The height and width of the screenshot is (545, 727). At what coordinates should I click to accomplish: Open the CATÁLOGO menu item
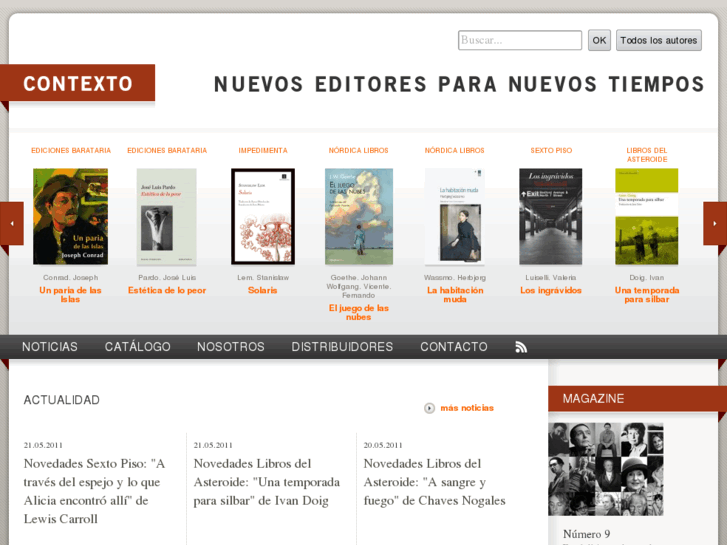tap(137, 346)
